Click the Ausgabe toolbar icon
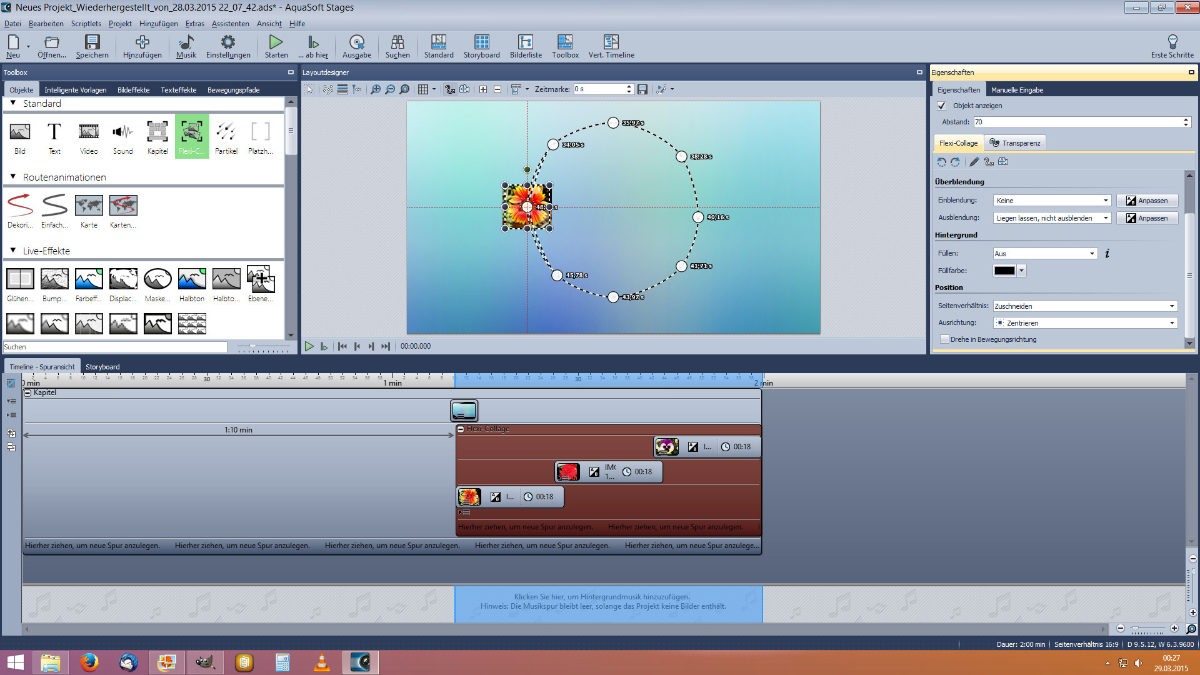This screenshot has width=1200, height=675. tap(356, 43)
